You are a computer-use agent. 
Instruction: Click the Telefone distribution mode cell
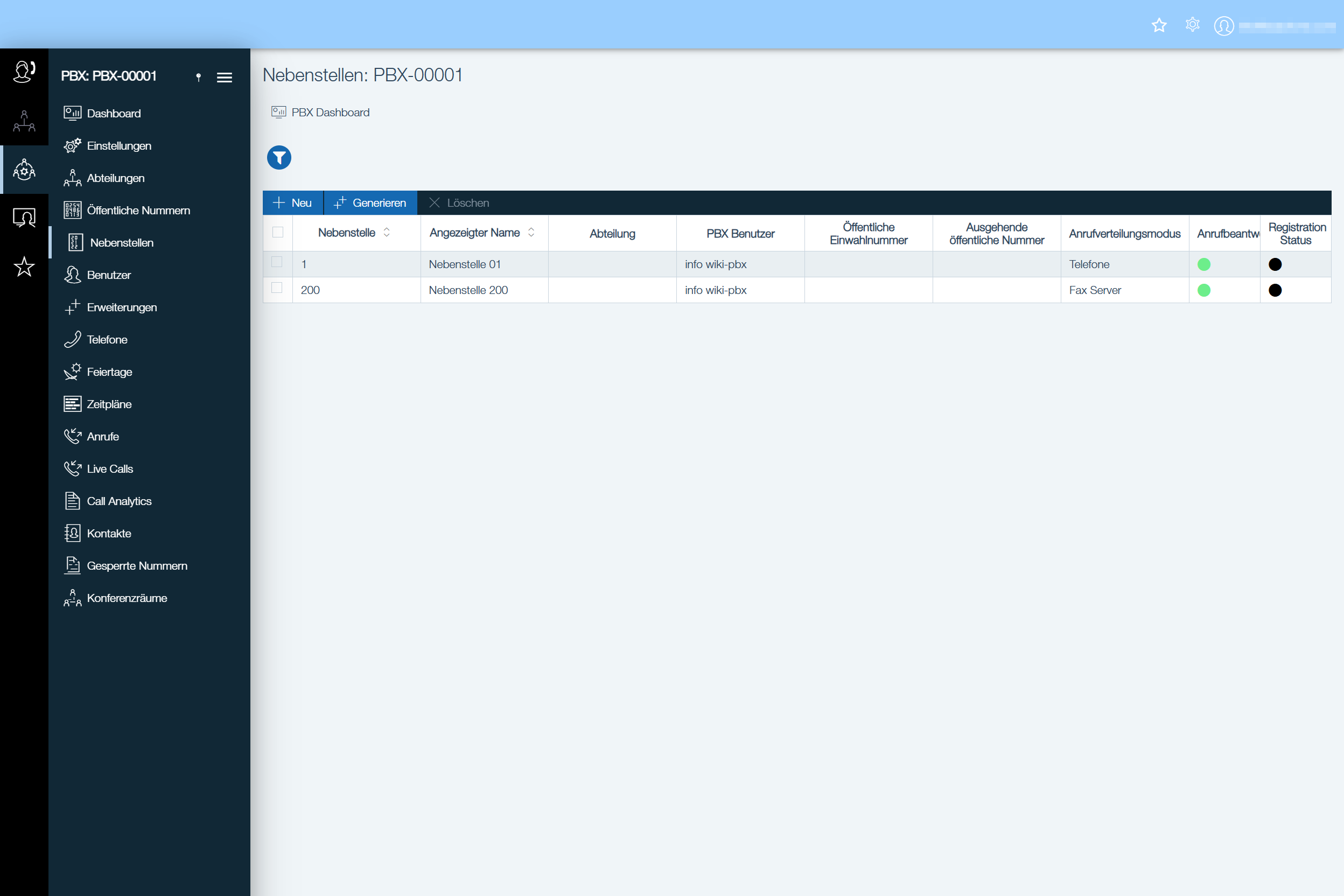pyautogui.click(x=1124, y=264)
